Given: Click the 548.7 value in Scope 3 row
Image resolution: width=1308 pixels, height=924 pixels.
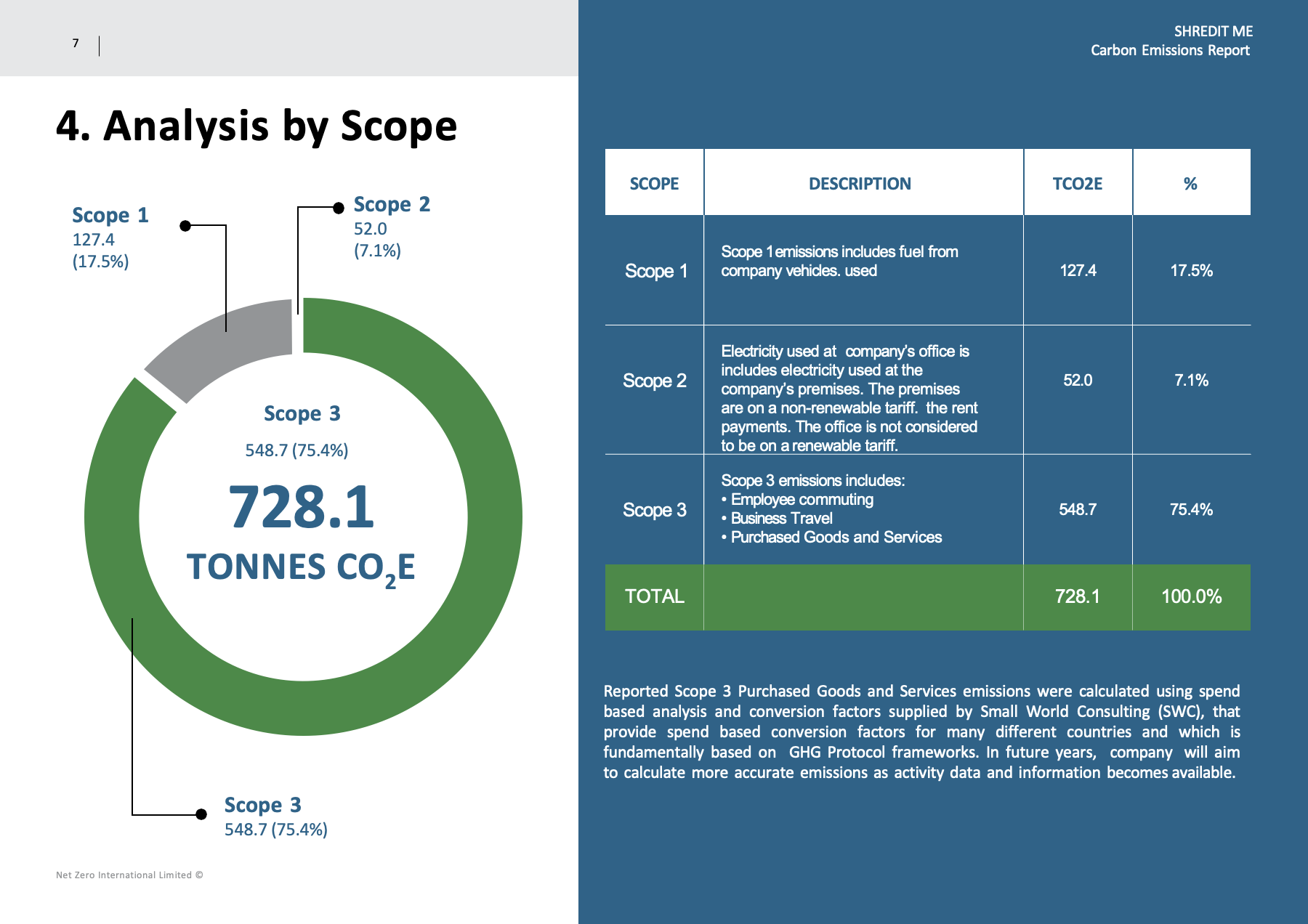Looking at the screenshot, I should click(1077, 509).
